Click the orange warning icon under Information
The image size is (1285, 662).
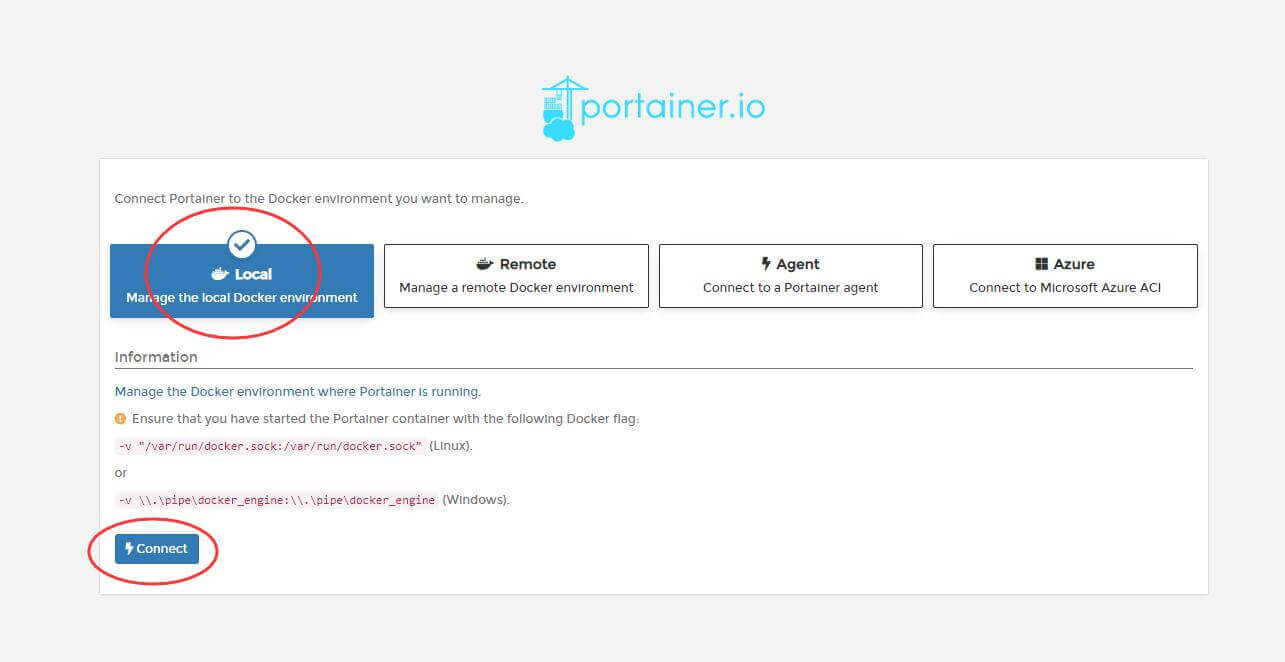point(121,419)
